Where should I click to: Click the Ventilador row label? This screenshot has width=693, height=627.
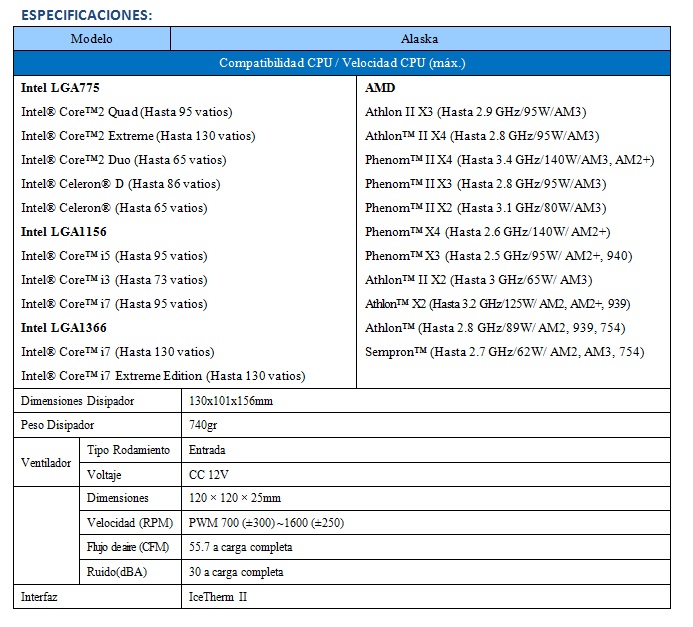tap(46, 463)
